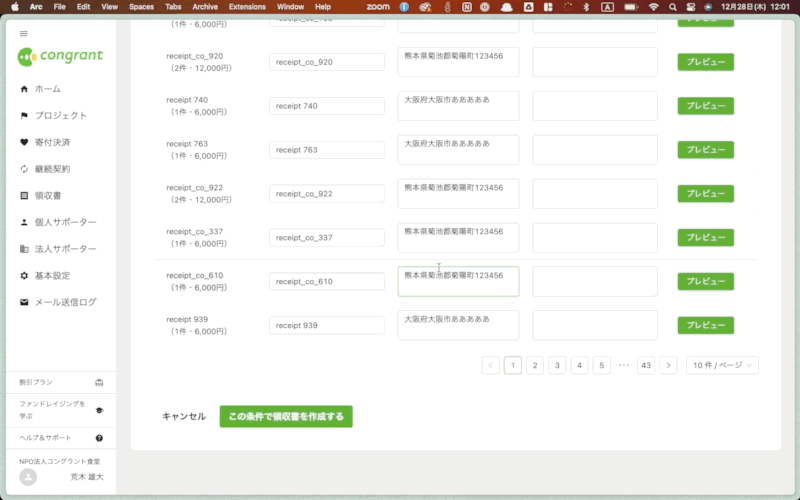Preview receipt 939
This screenshot has width=800, height=500.
click(706, 325)
